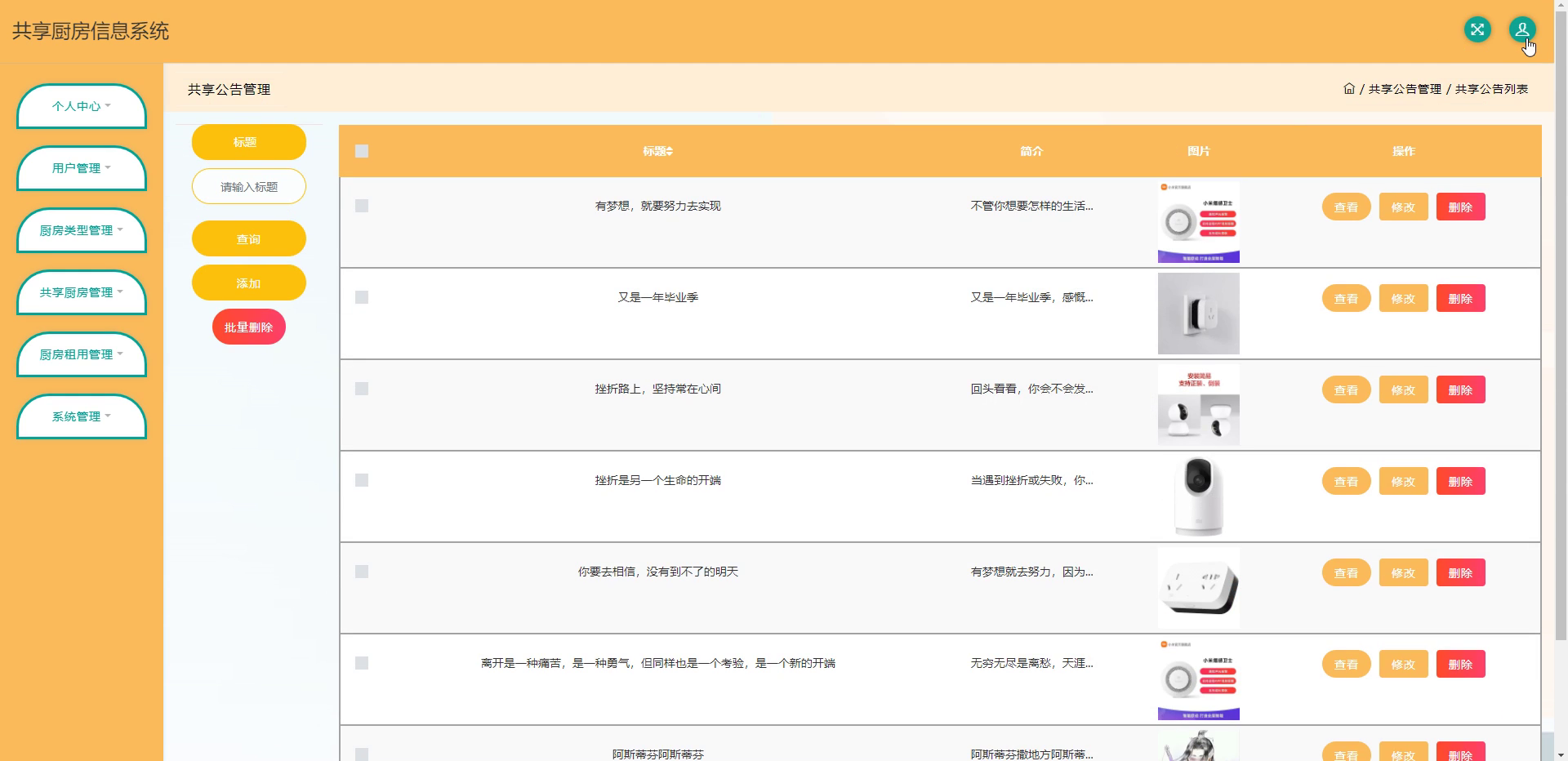Click the 标题 filter label button

(x=249, y=142)
